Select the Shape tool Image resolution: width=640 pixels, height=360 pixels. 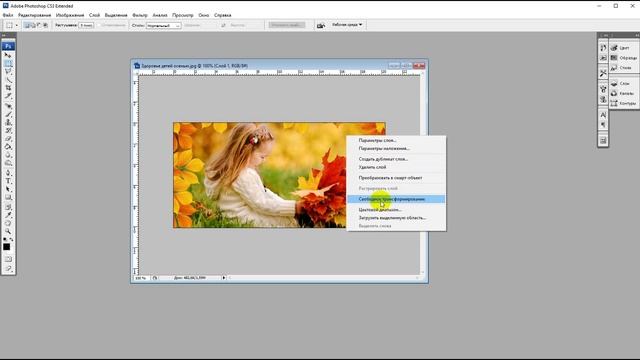point(8,197)
